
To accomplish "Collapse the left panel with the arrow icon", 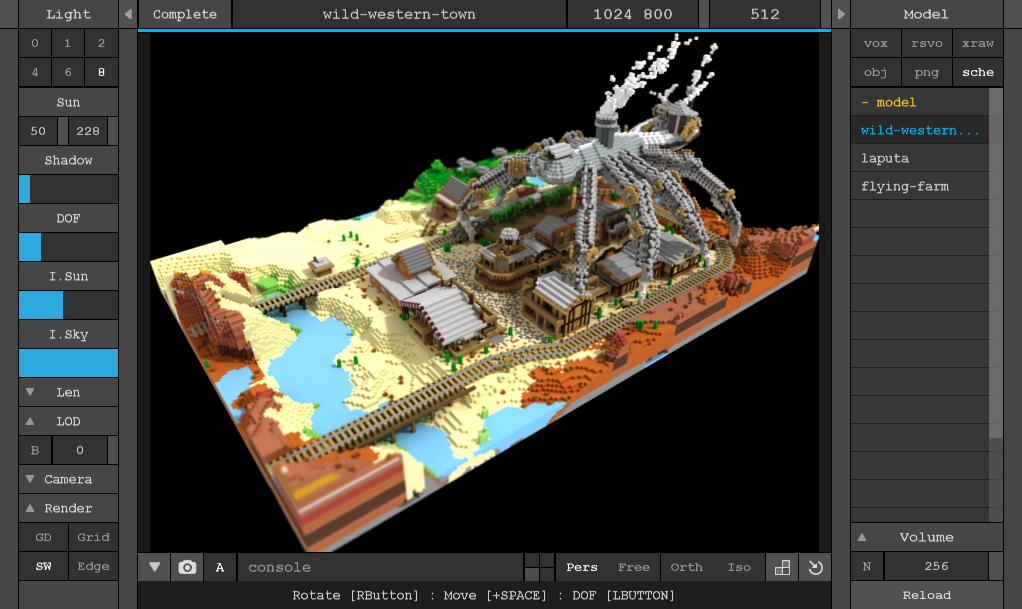I will [x=127, y=14].
